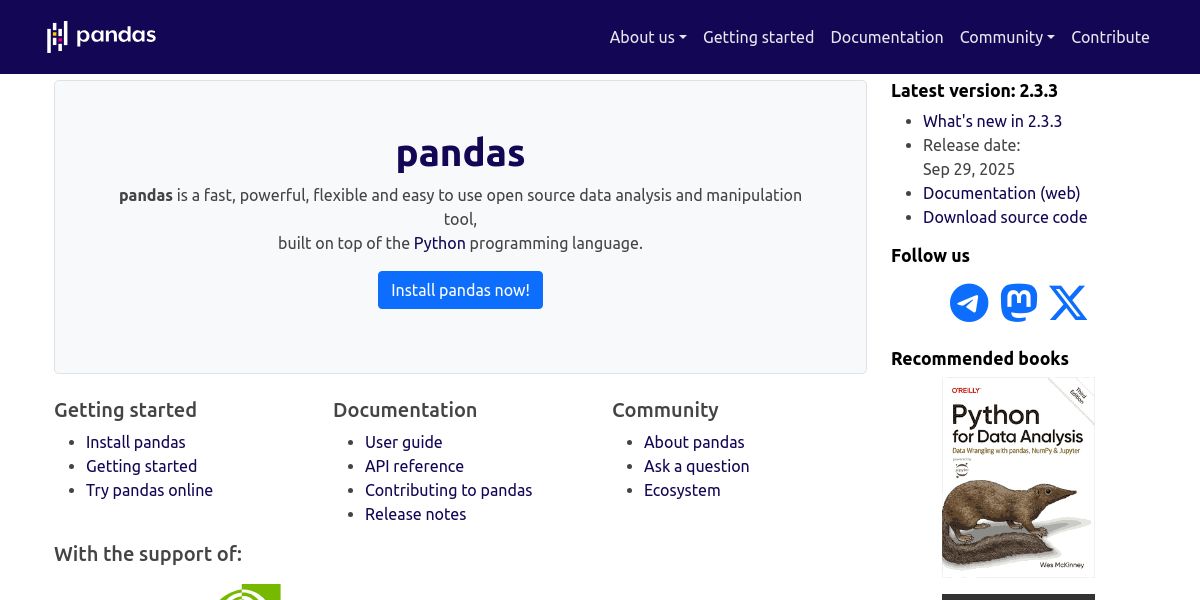Open Contribute in top navigation
This screenshot has height=600, width=1200.
pyautogui.click(x=1110, y=37)
